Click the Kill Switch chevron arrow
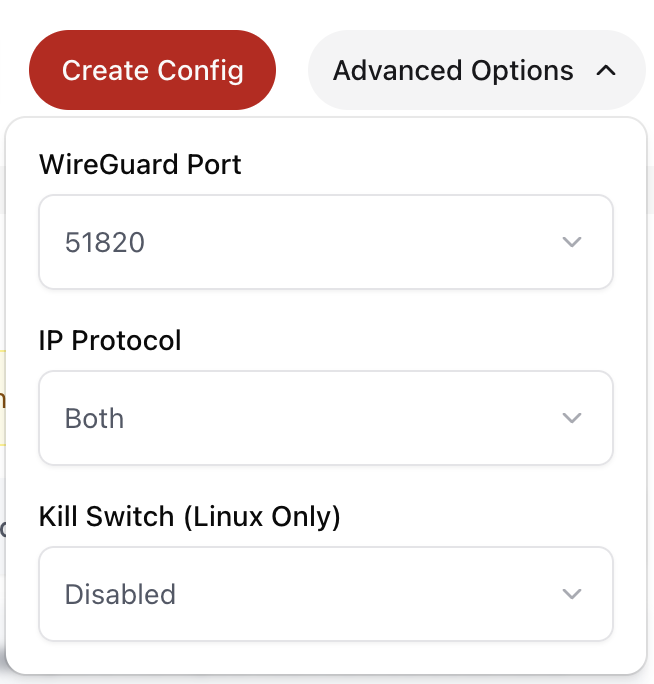654x684 pixels. click(x=572, y=594)
